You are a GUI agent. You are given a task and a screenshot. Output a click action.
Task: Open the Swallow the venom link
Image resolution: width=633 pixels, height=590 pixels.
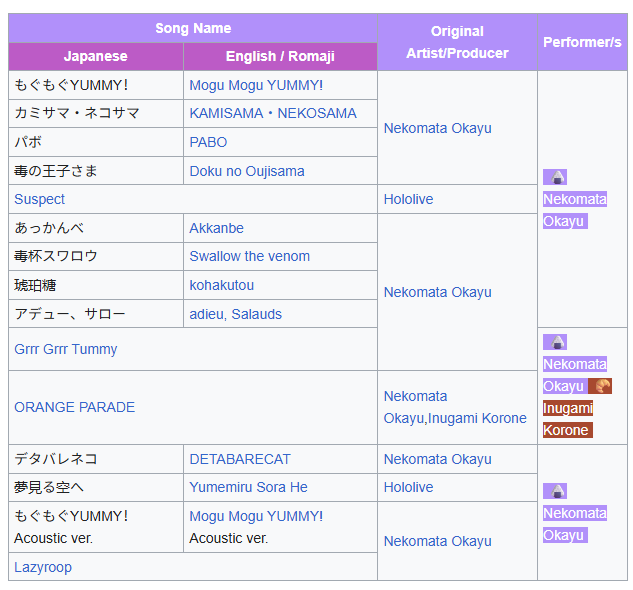[249, 256]
